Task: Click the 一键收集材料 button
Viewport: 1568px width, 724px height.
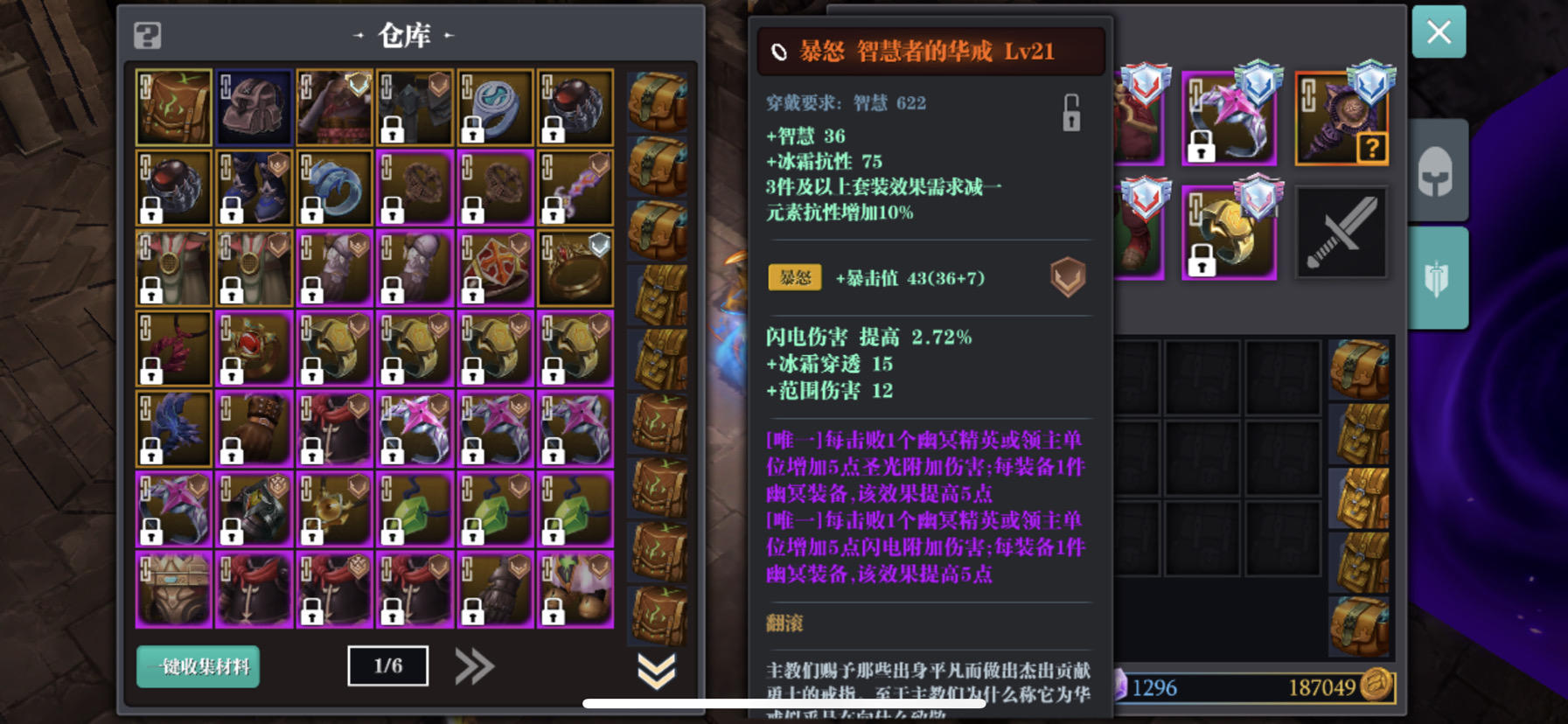Action: tap(199, 666)
